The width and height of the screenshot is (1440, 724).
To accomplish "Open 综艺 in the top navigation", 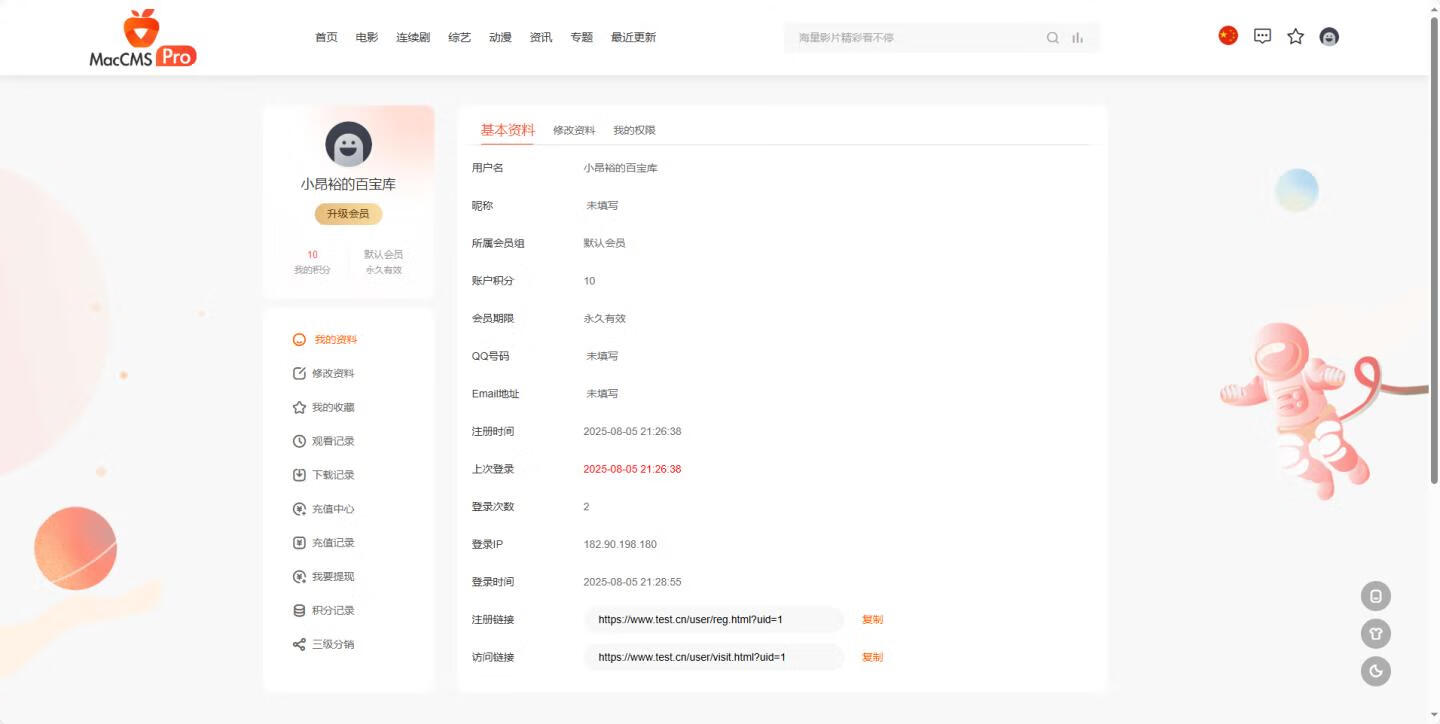I will pyautogui.click(x=459, y=37).
